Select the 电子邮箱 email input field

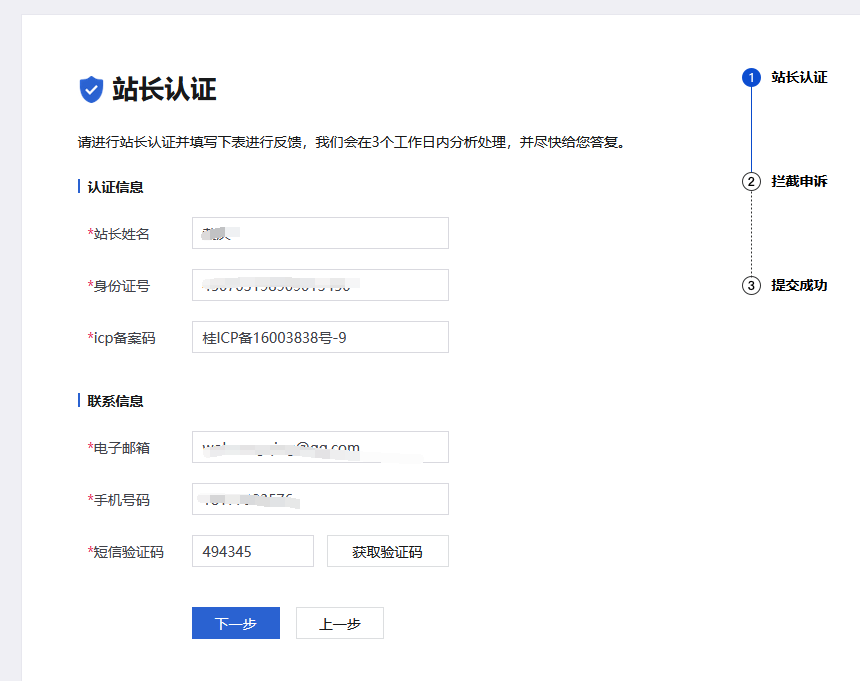coord(320,447)
